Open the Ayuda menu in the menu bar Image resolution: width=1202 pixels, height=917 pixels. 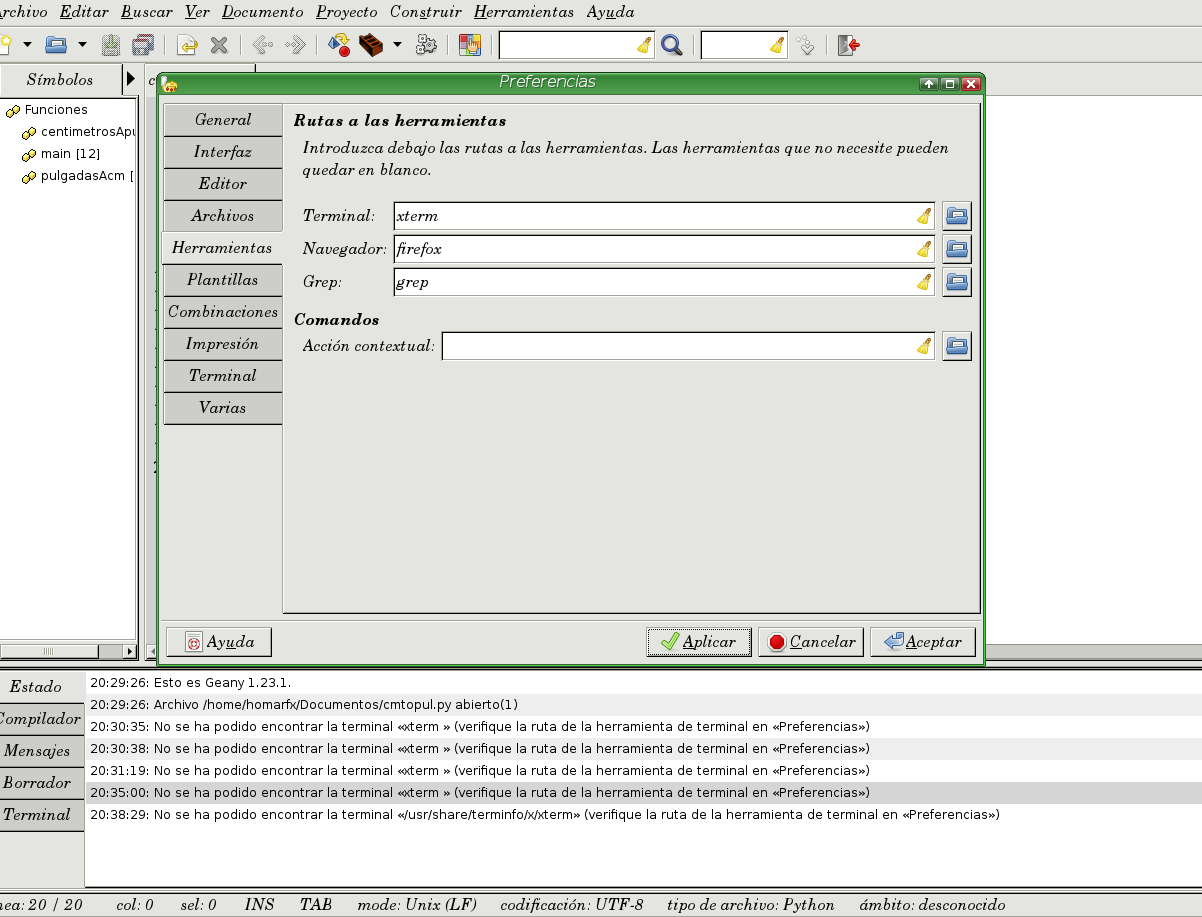(x=610, y=12)
